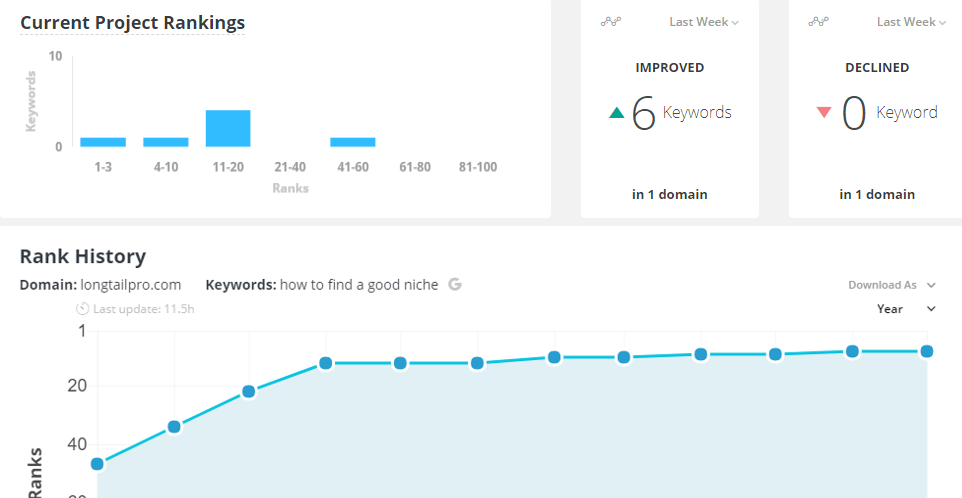Click the last rank history data point

point(927,351)
